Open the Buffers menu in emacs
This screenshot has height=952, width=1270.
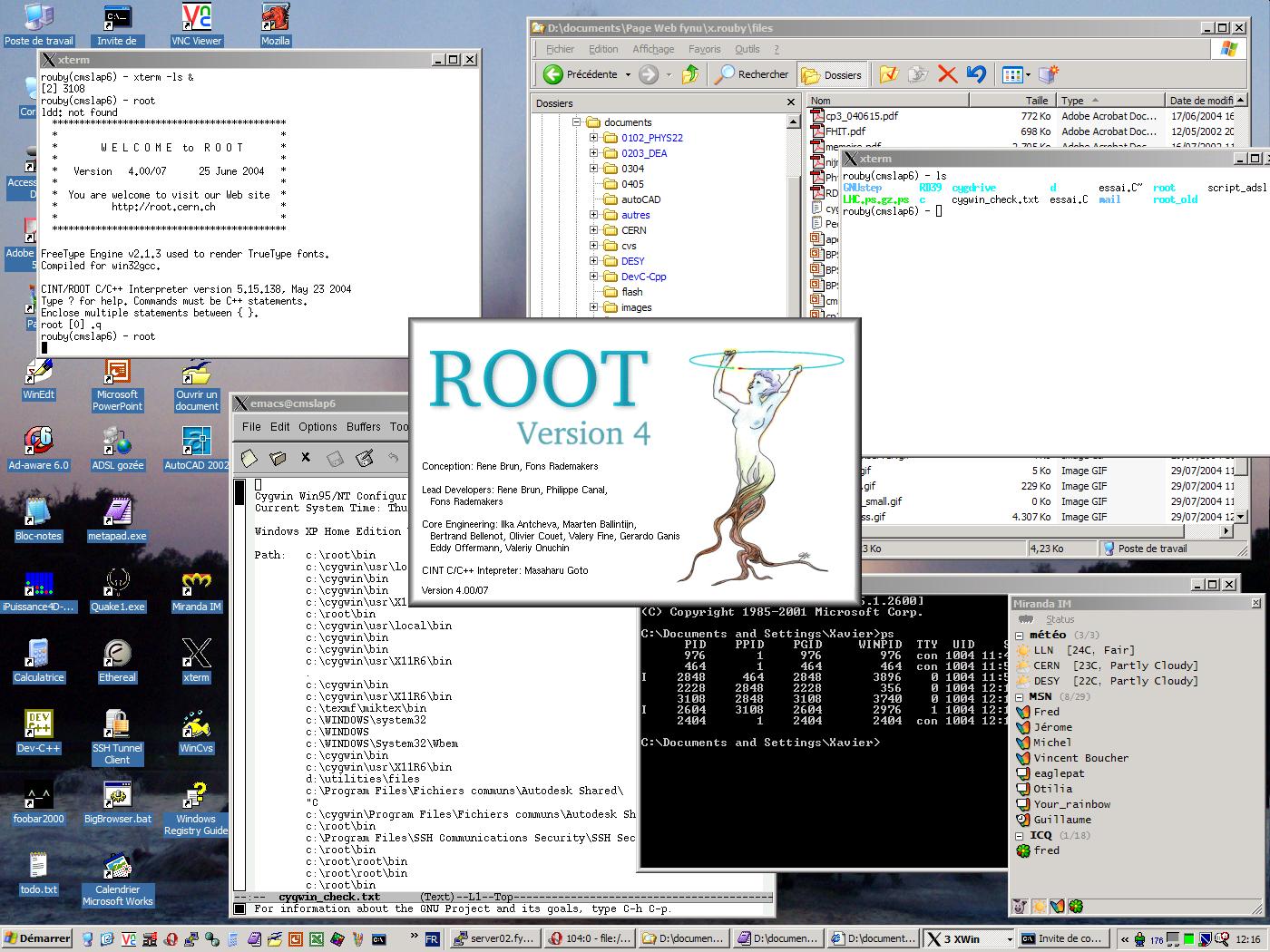363,426
